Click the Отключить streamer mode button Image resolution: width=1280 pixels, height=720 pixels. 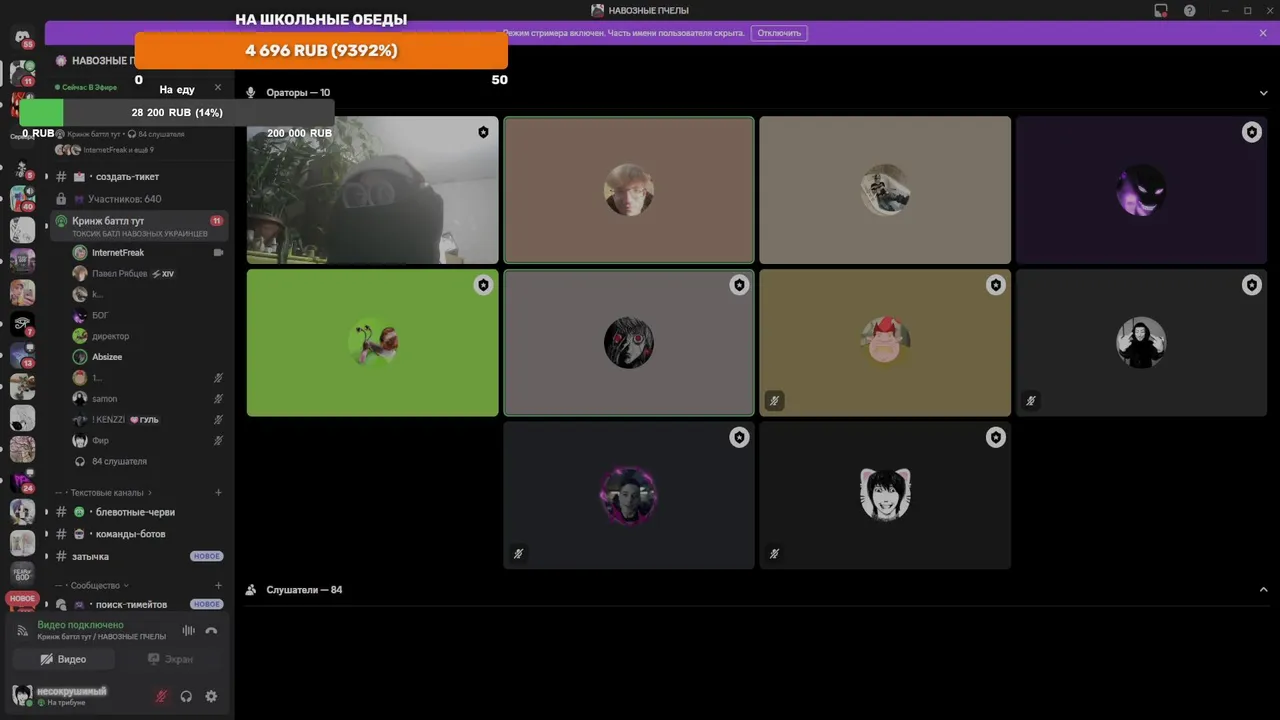click(x=779, y=33)
